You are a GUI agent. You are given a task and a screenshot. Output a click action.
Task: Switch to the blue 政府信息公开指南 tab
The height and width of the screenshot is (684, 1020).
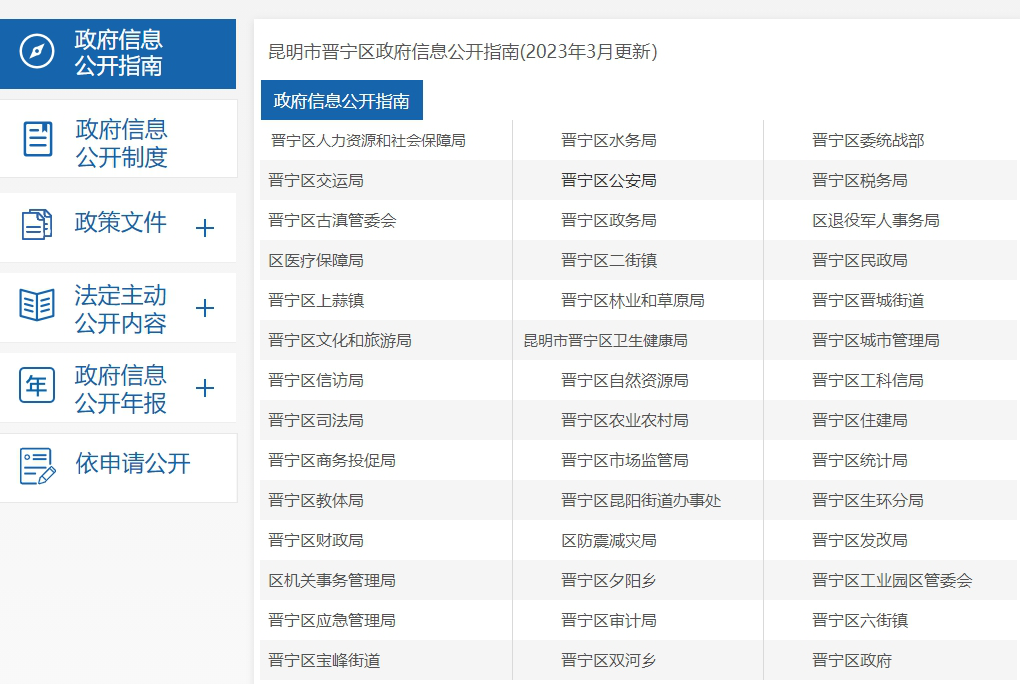342,100
